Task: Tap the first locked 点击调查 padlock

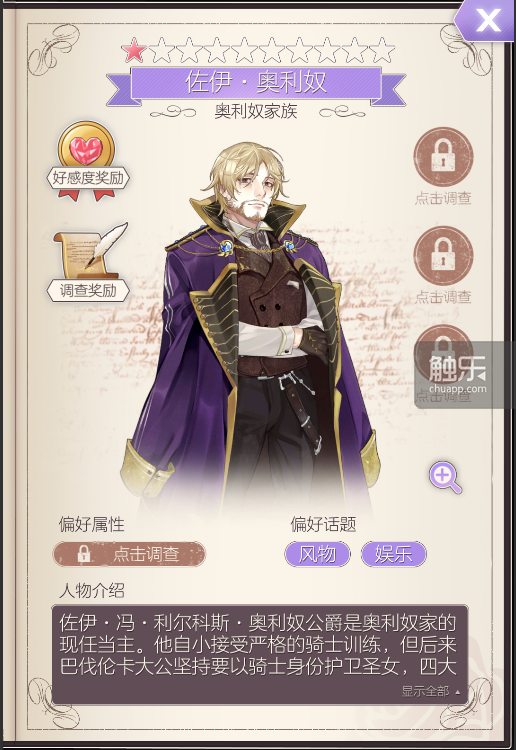Action: [443, 156]
